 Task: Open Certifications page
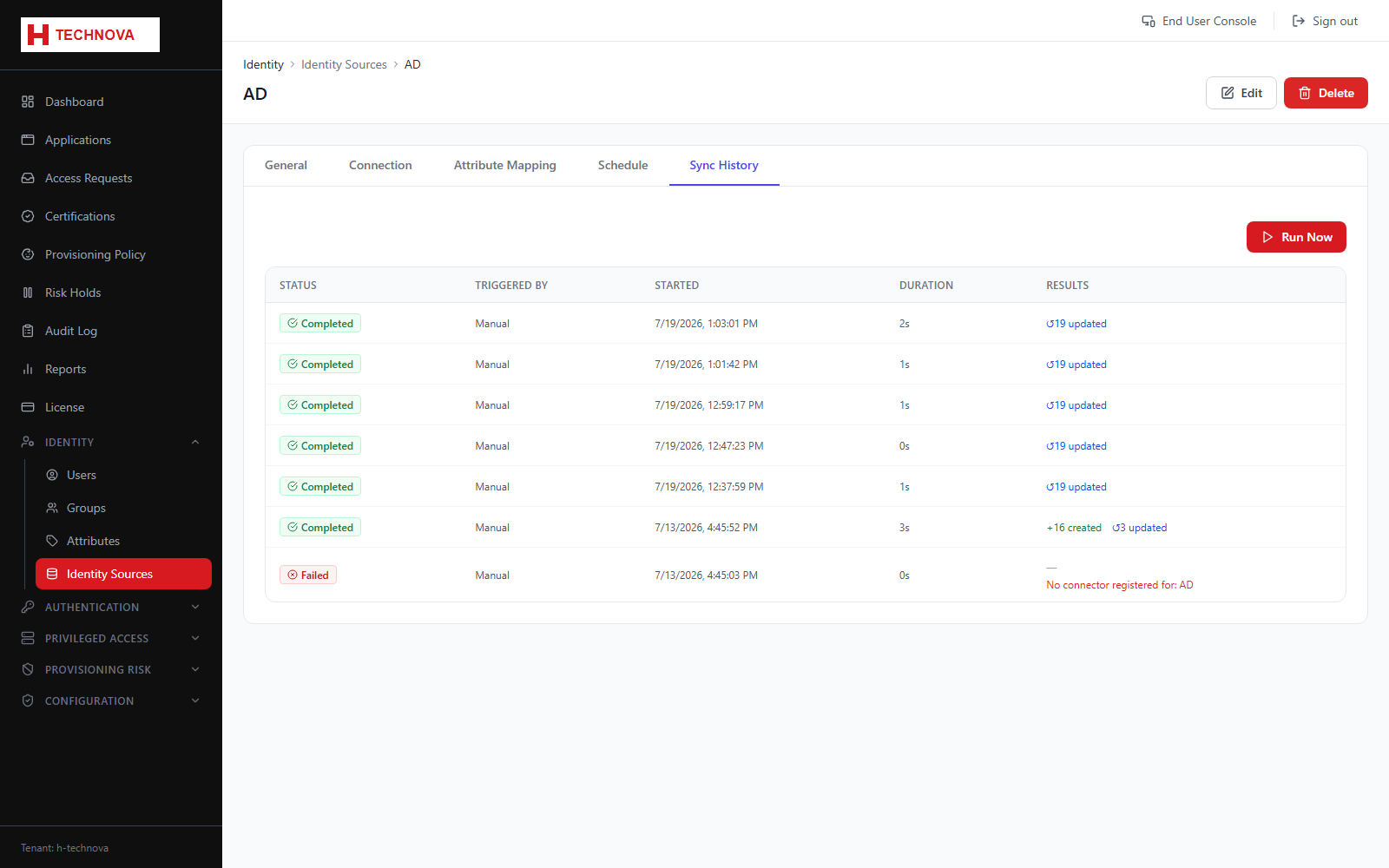[x=111, y=216]
